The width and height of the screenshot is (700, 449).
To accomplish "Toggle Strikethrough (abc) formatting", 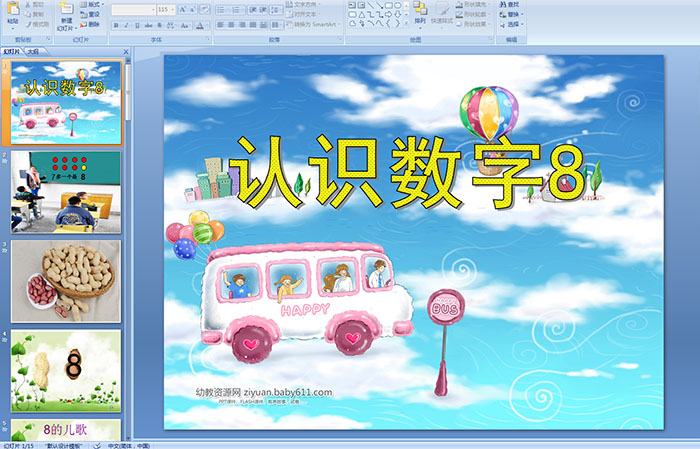I will (148, 25).
